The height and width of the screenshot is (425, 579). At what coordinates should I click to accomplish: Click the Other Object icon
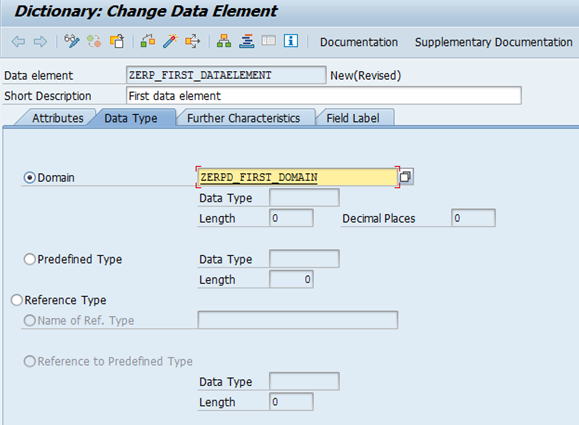(x=117, y=41)
